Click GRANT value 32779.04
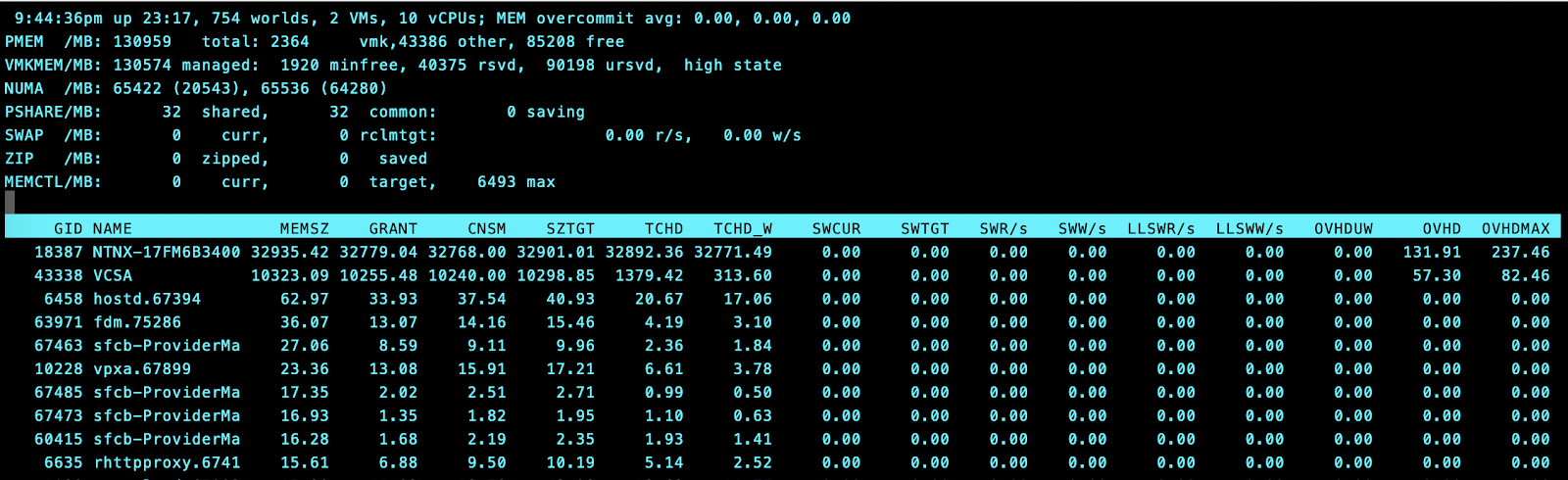Screen dimensions: 1568x480 (378, 252)
